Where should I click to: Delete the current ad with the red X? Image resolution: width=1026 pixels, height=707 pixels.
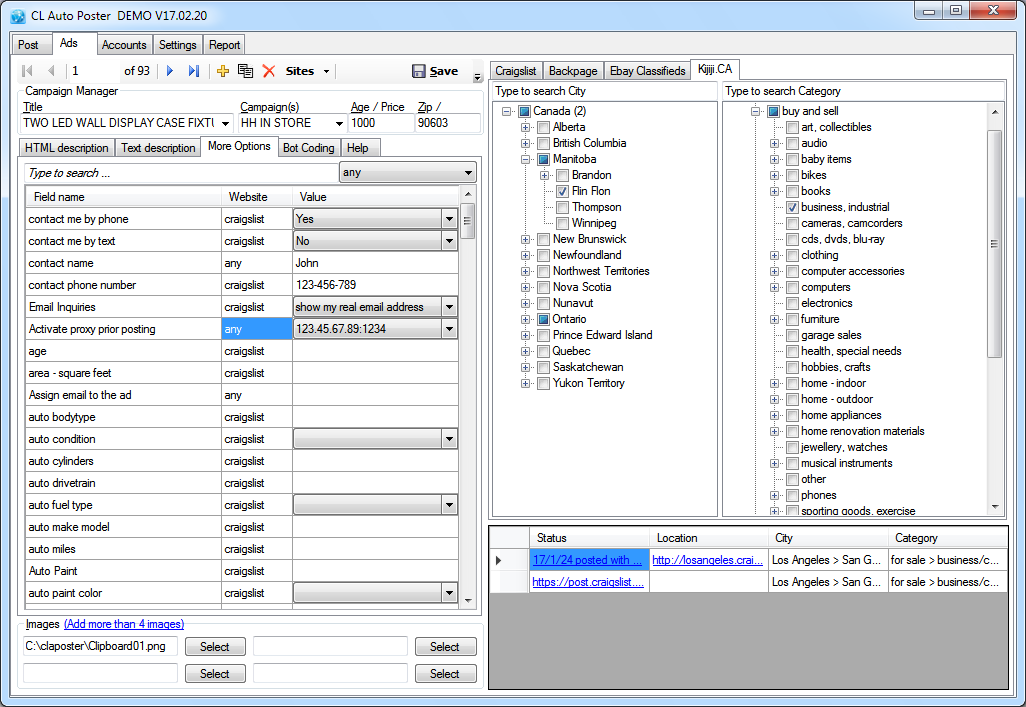point(268,71)
